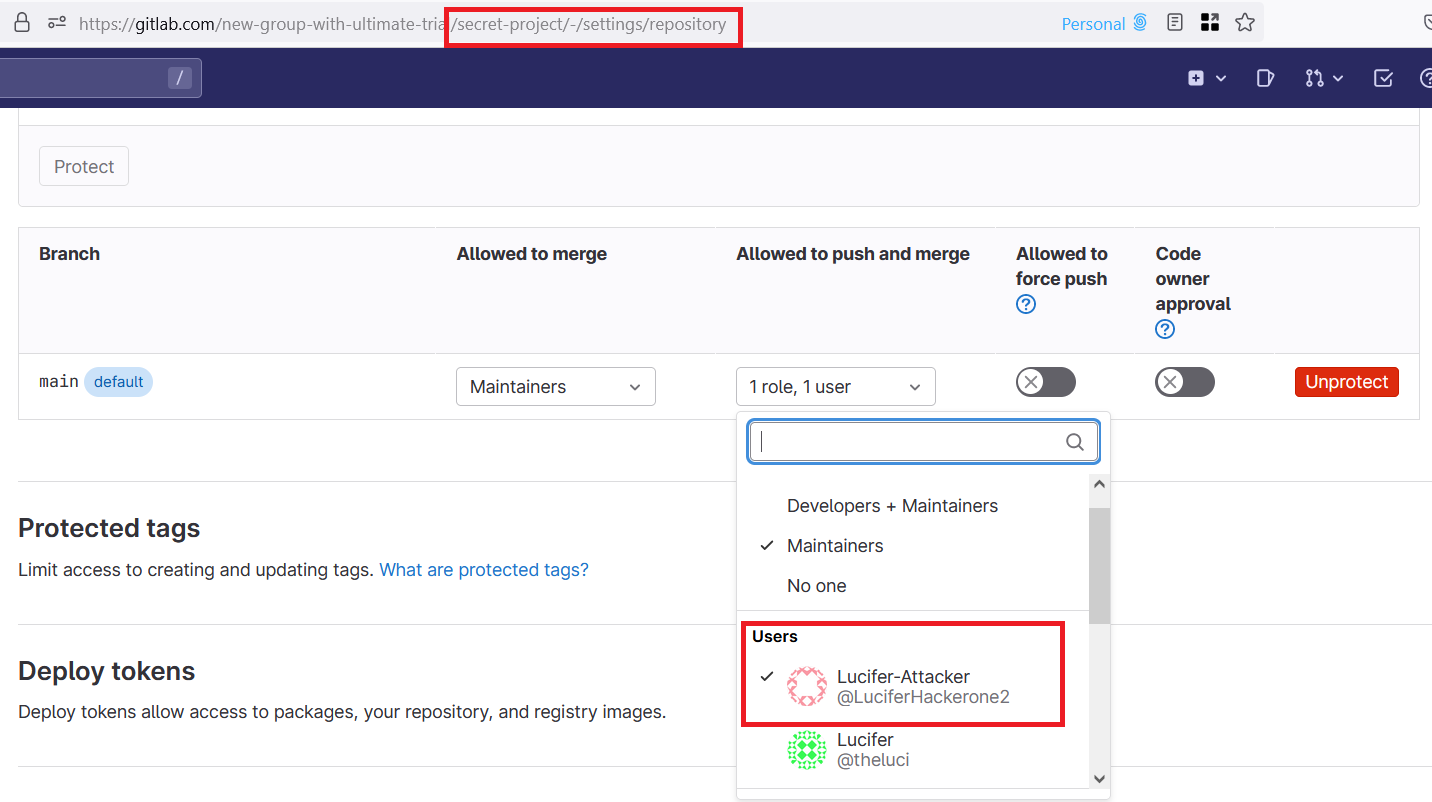Open the GitLab Issues icon in navbar

pos(1265,78)
